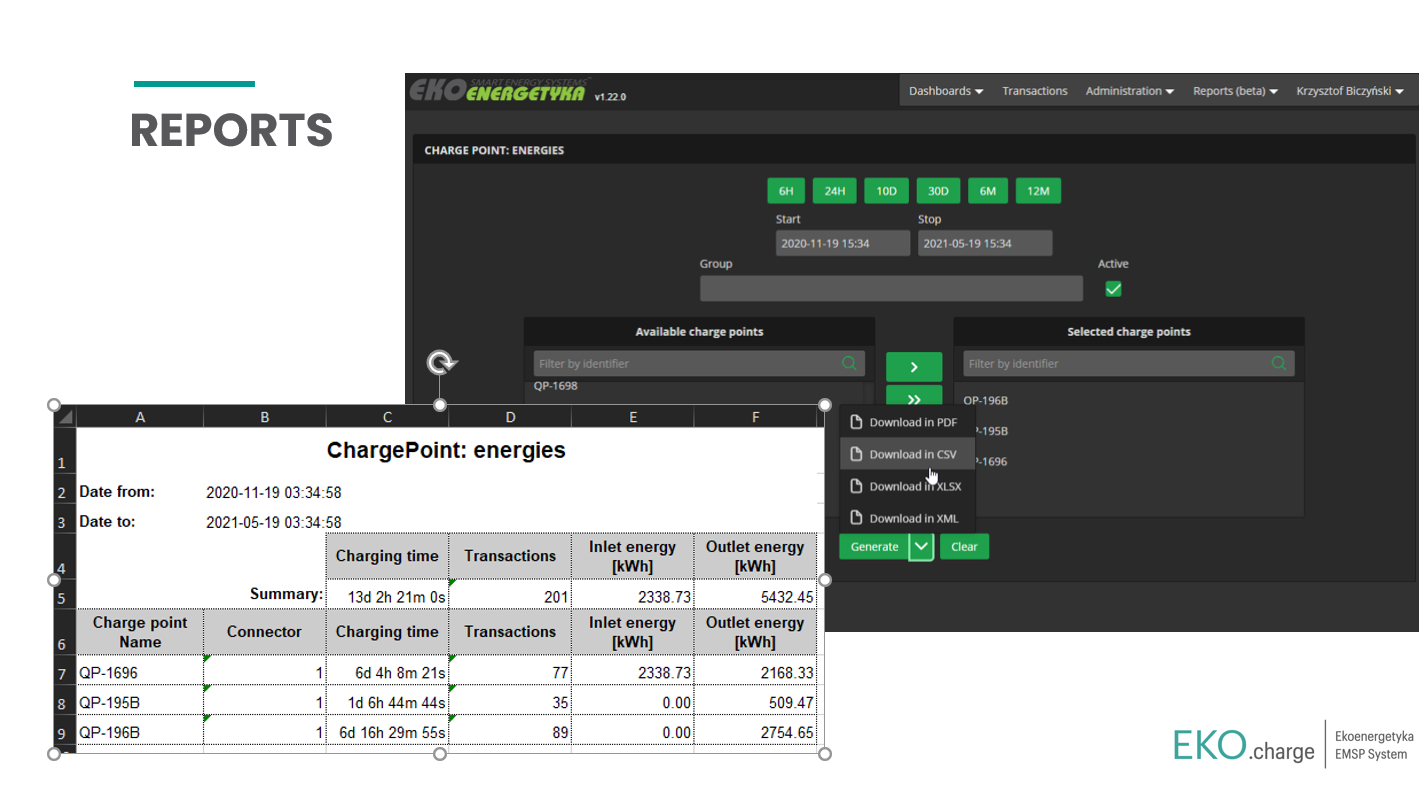The height and width of the screenshot is (803, 1427).
Task: Click the file icon beside Download in XML
Action: click(856, 518)
